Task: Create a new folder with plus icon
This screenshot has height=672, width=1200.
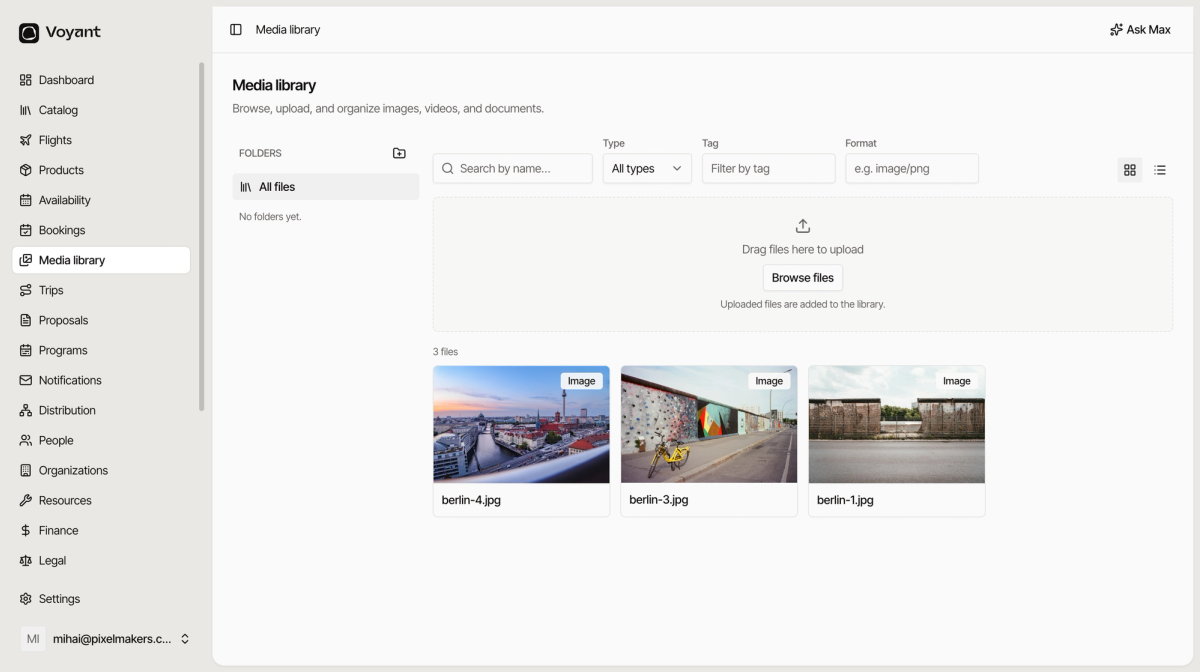Action: pos(399,153)
